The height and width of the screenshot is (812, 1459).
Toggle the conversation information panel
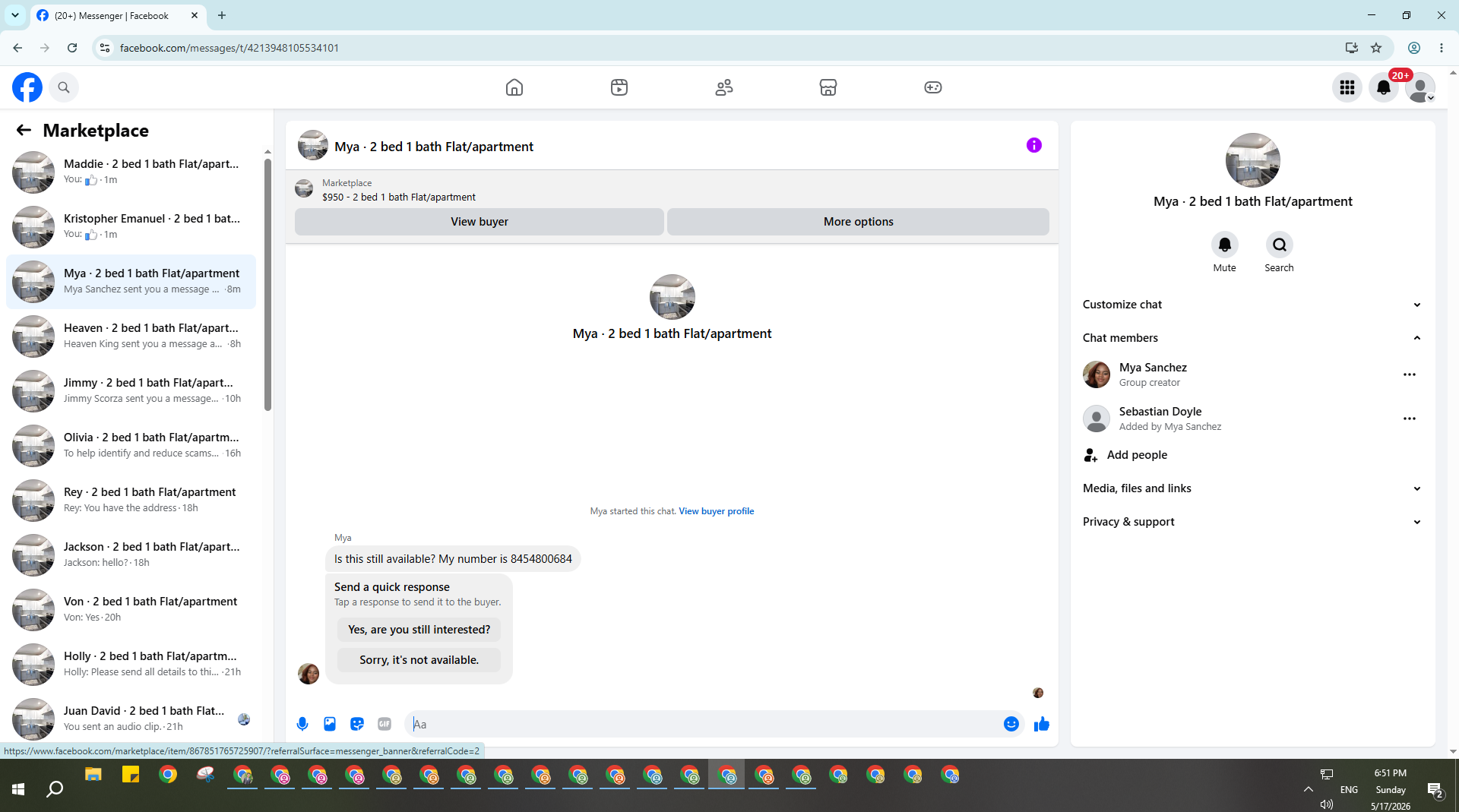pos(1034,145)
